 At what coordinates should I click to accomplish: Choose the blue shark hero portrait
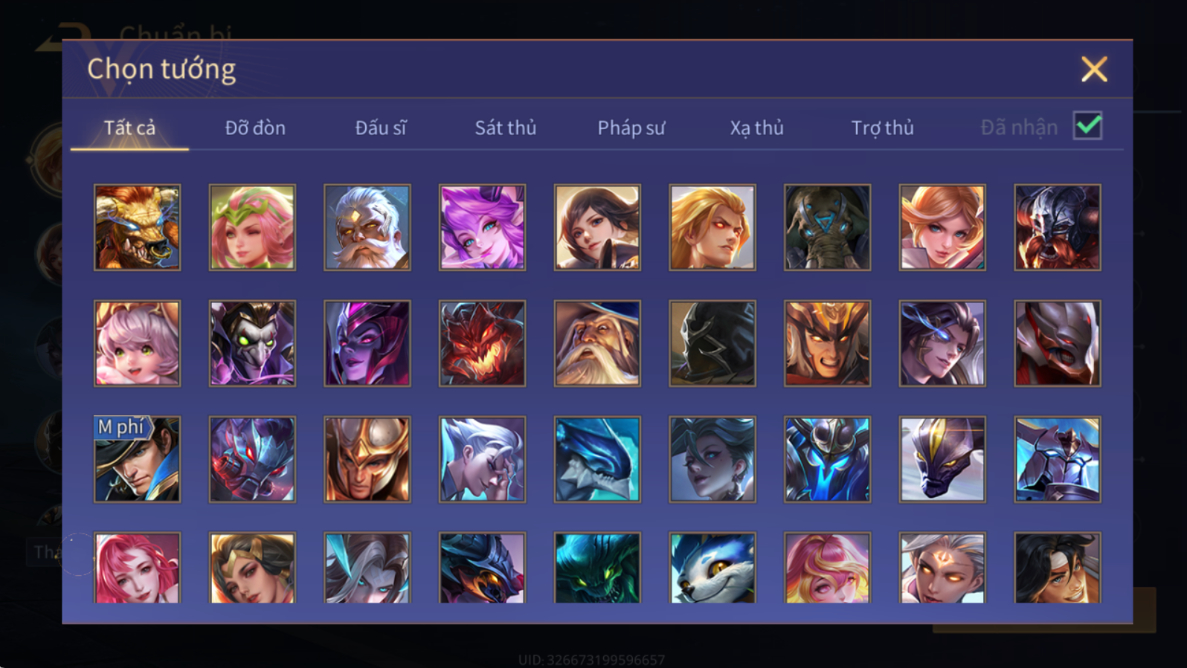click(597, 459)
